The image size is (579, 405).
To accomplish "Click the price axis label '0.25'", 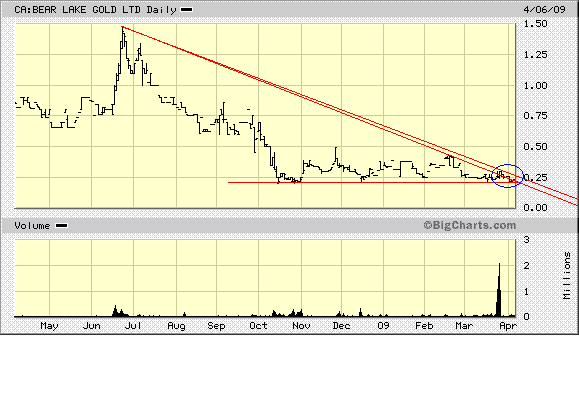I will coord(535,178).
